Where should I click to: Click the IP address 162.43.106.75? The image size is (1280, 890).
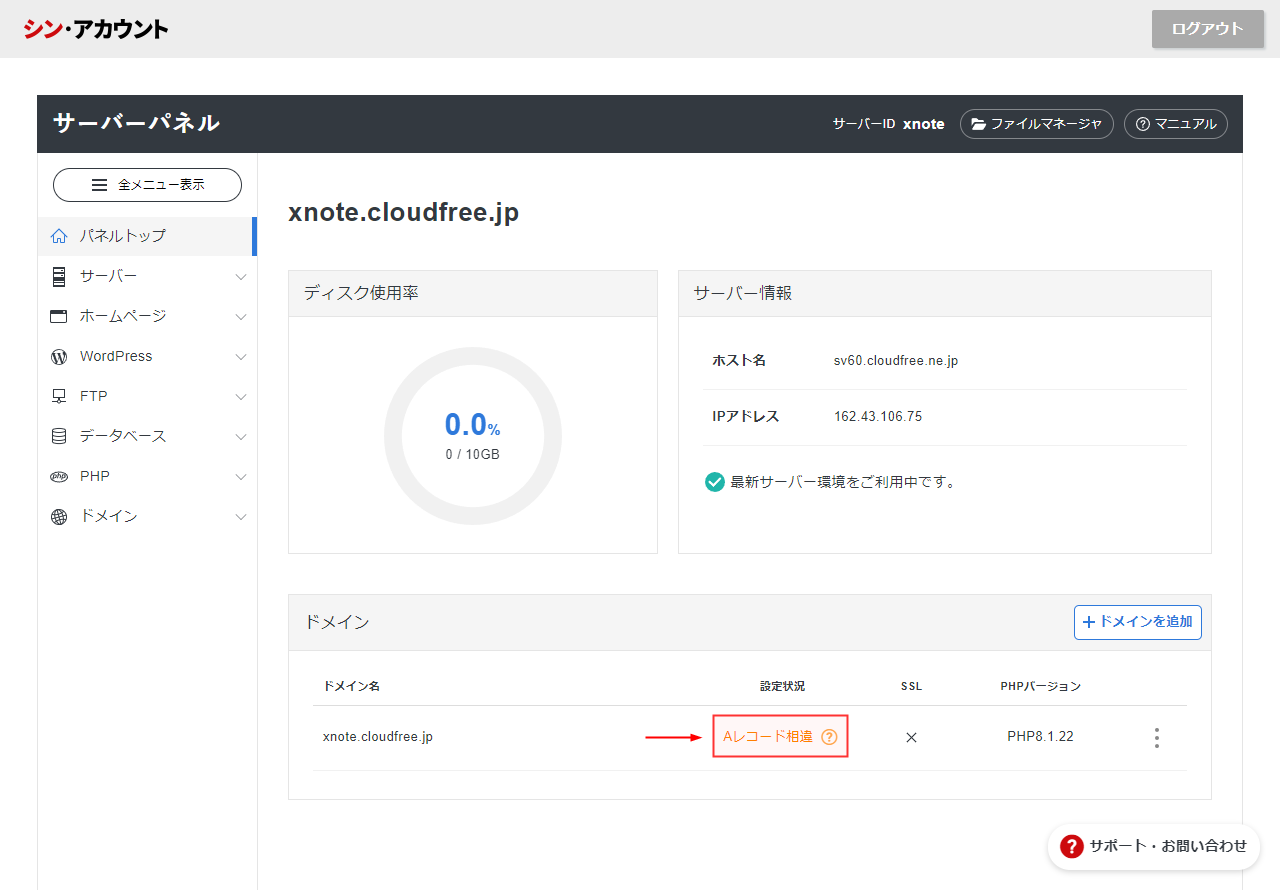pos(878,416)
